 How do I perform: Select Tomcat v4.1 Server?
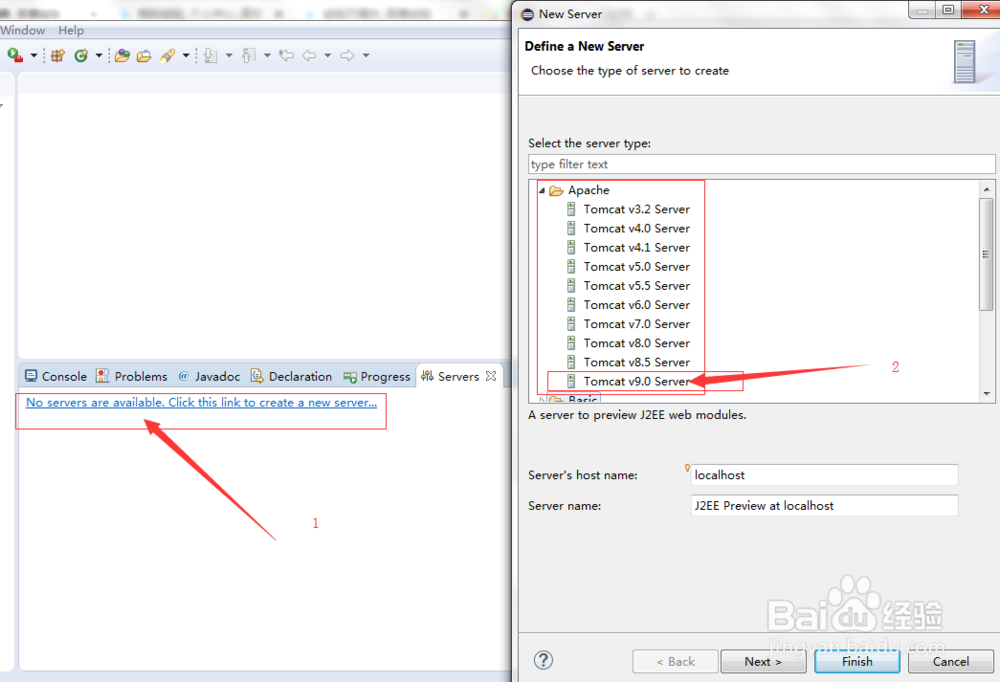(x=636, y=248)
